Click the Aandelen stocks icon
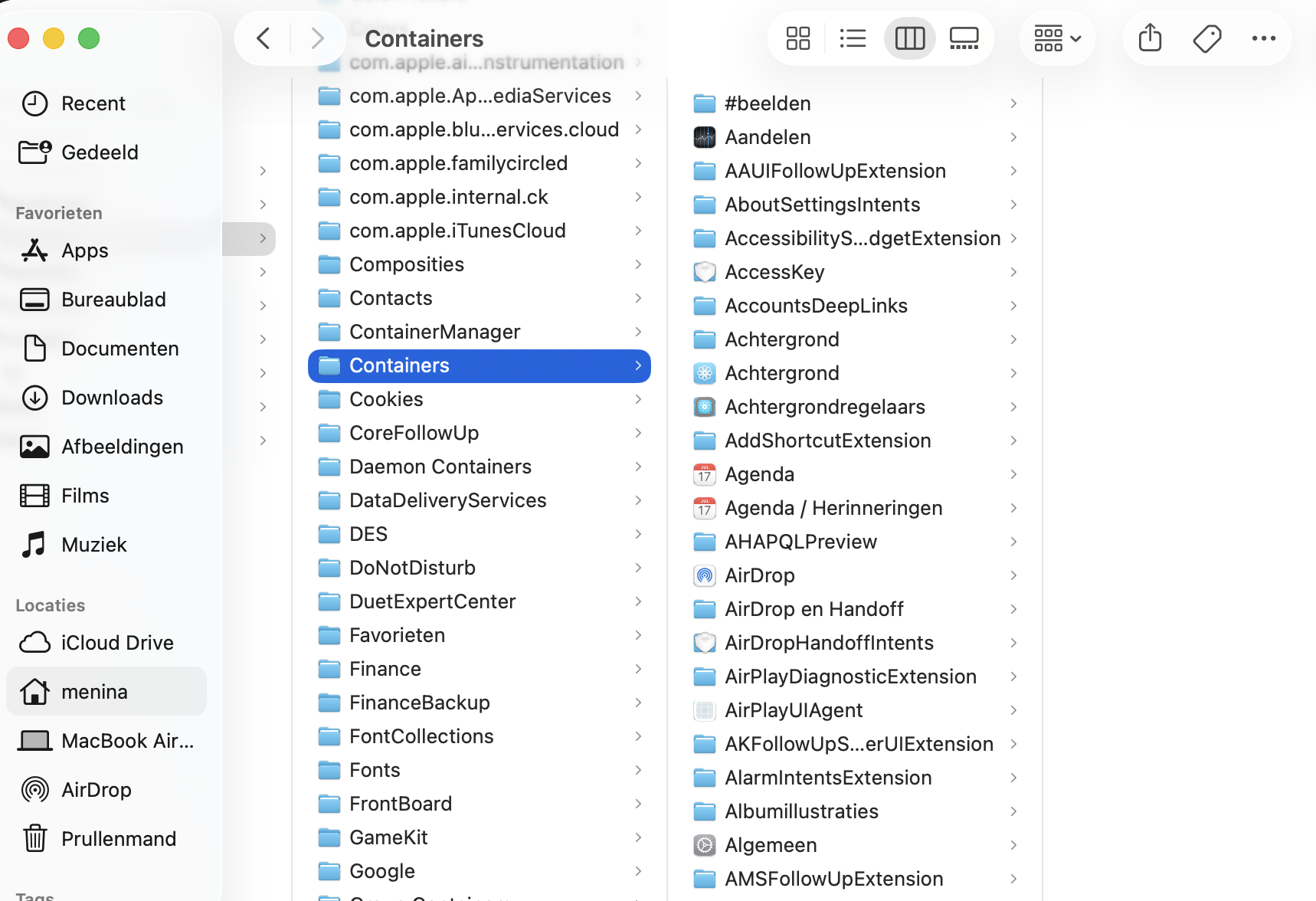This screenshot has height=901, width=1316. point(704,136)
